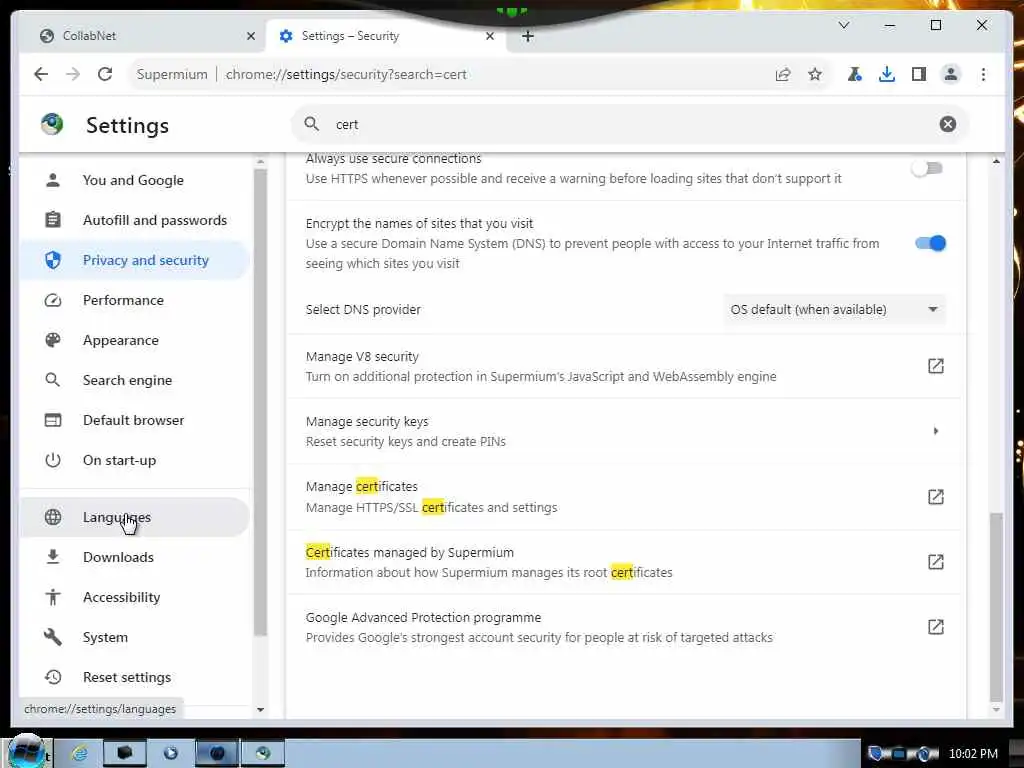Viewport: 1024px width, 768px height.
Task: Click the main content scrollbar thumb
Action: 996,606
